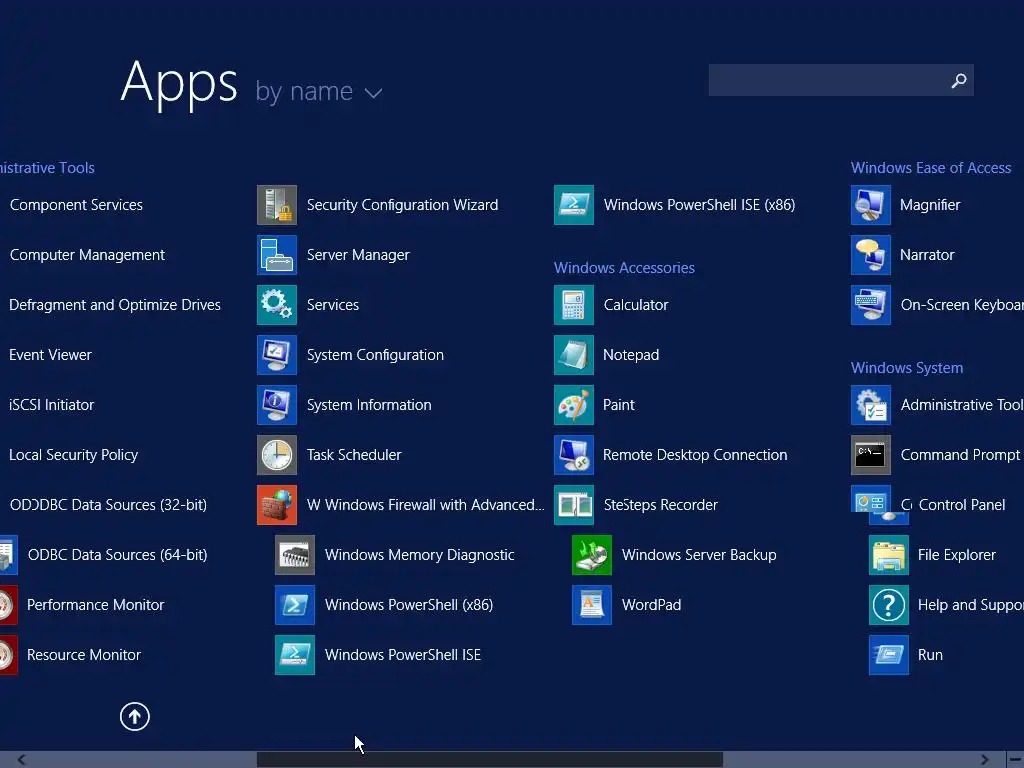The height and width of the screenshot is (768, 1024).
Task: Launch Task Scheduler clock icon
Action: tap(277, 455)
